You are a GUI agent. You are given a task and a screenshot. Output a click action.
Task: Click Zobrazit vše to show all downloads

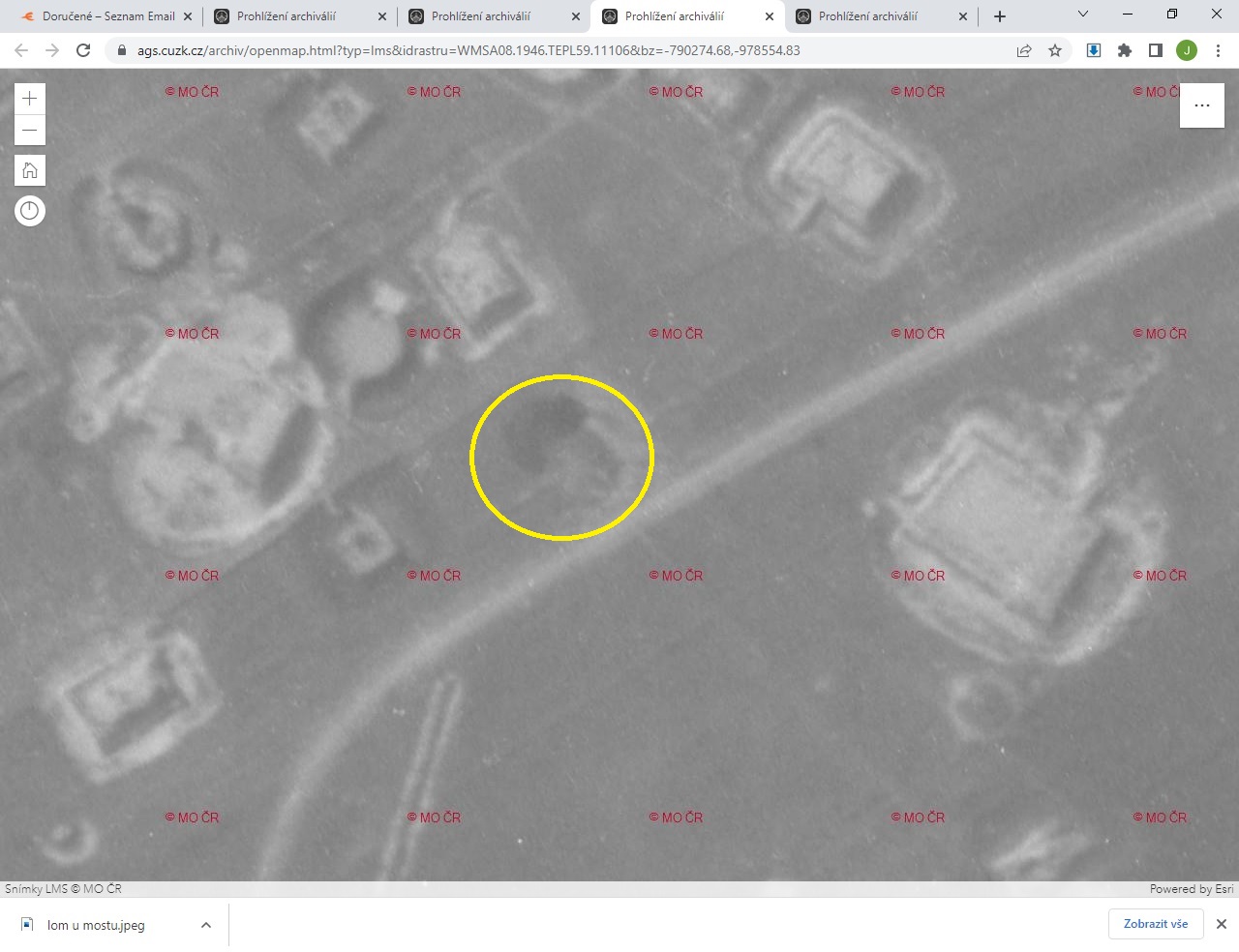click(1156, 924)
